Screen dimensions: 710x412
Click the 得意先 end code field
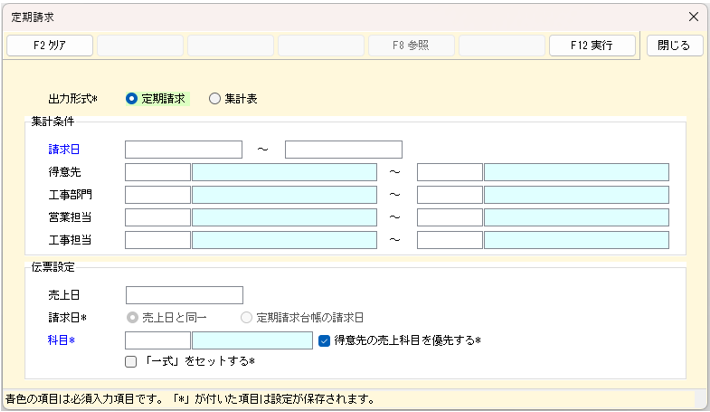point(450,172)
